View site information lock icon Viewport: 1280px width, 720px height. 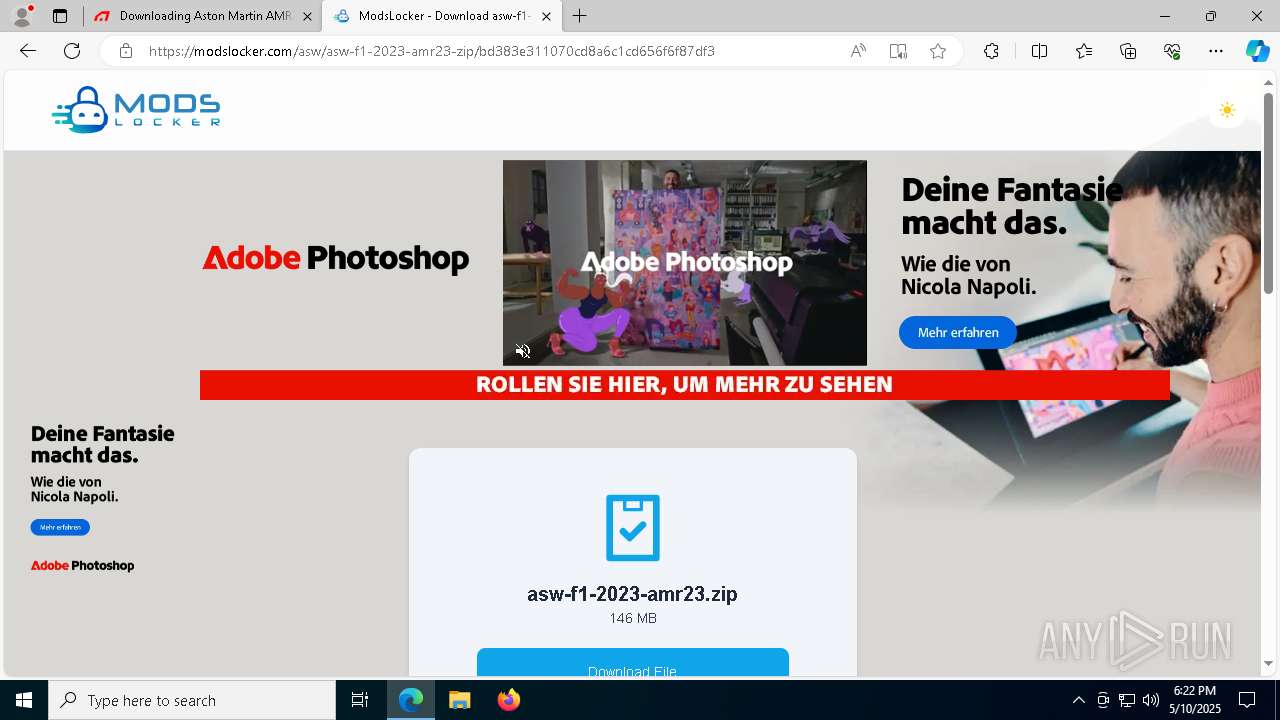126,51
